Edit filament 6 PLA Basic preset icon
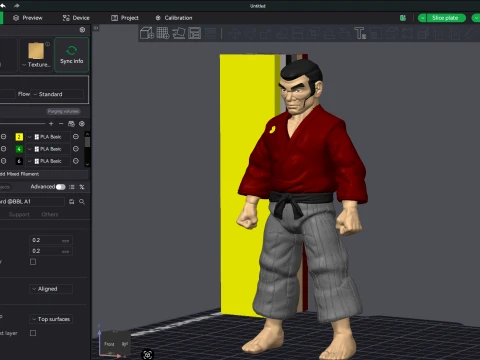The image size is (480, 360). pos(76,161)
